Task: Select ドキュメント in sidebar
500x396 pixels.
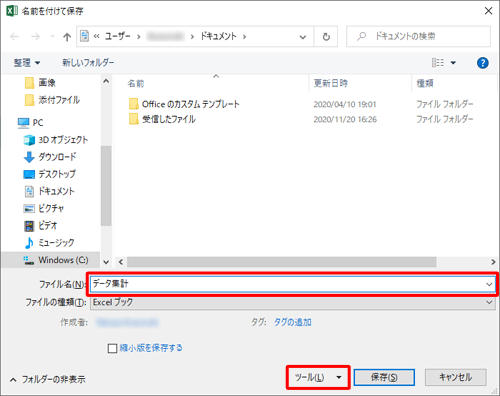Action: tap(49, 191)
